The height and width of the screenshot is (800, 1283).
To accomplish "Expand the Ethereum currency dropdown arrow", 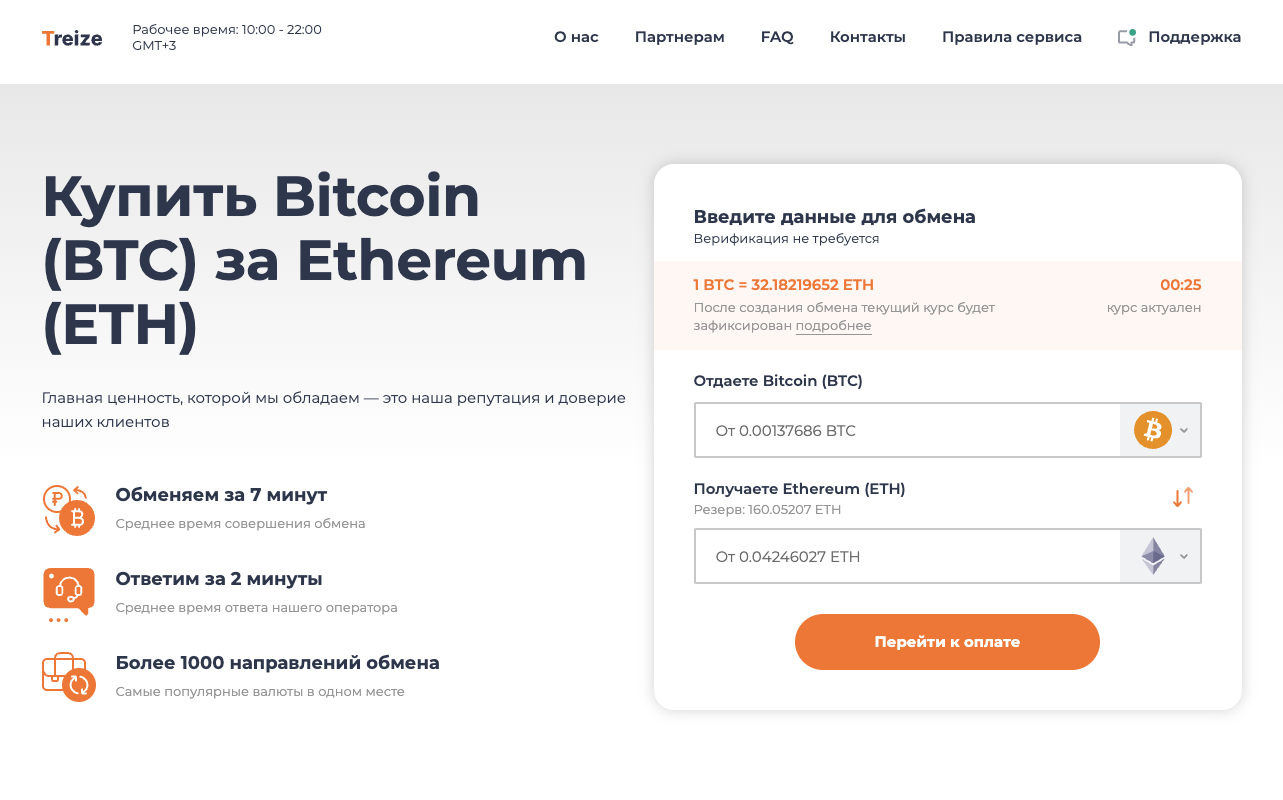I will pyautogui.click(x=1184, y=556).
